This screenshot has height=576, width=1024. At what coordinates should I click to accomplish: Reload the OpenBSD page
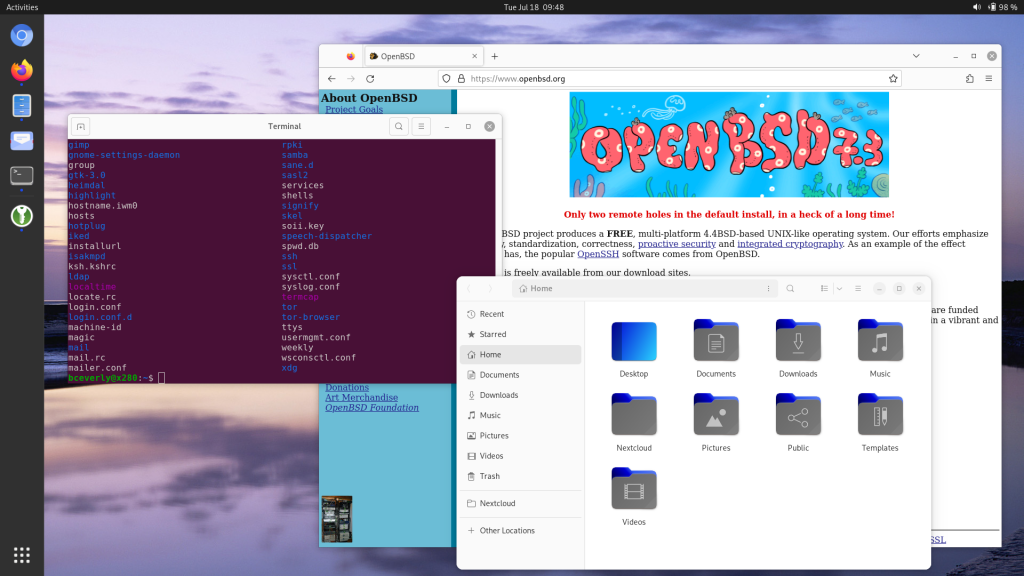(x=370, y=78)
